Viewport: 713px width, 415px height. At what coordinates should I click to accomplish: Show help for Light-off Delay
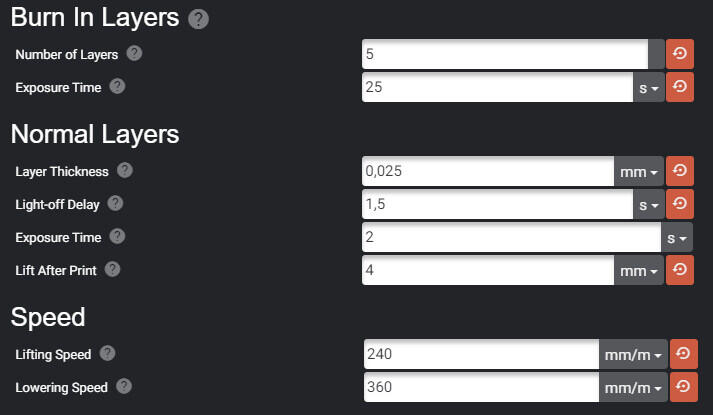pyautogui.click(x=115, y=204)
